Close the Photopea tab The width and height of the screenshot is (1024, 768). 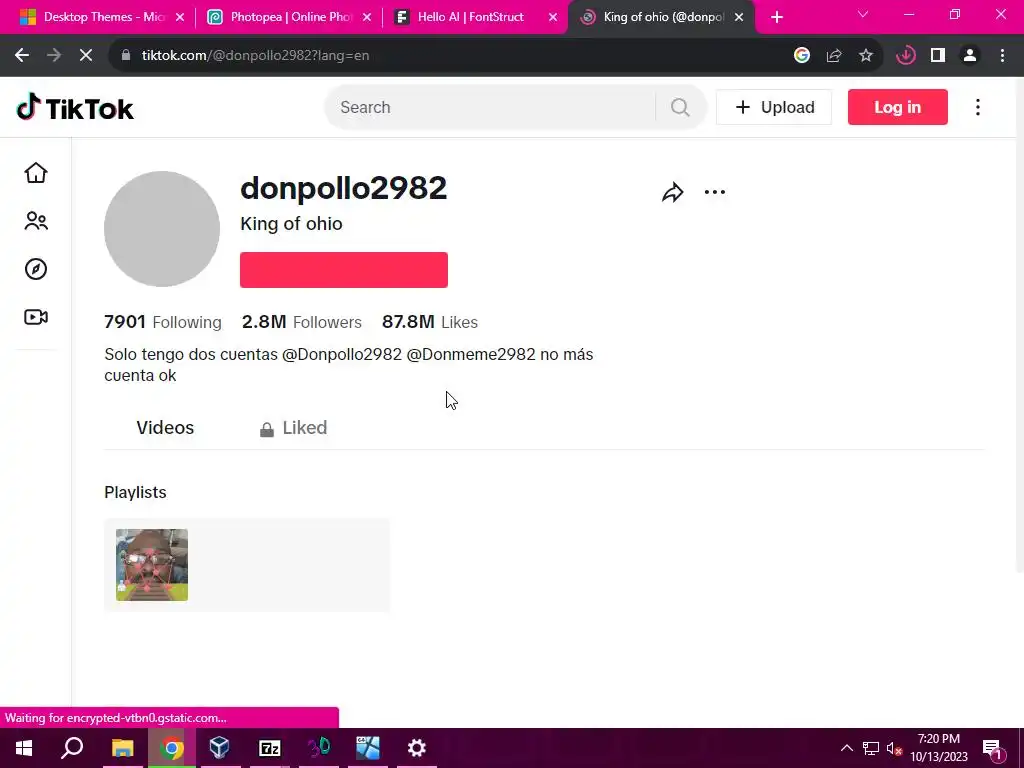click(x=367, y=17)
